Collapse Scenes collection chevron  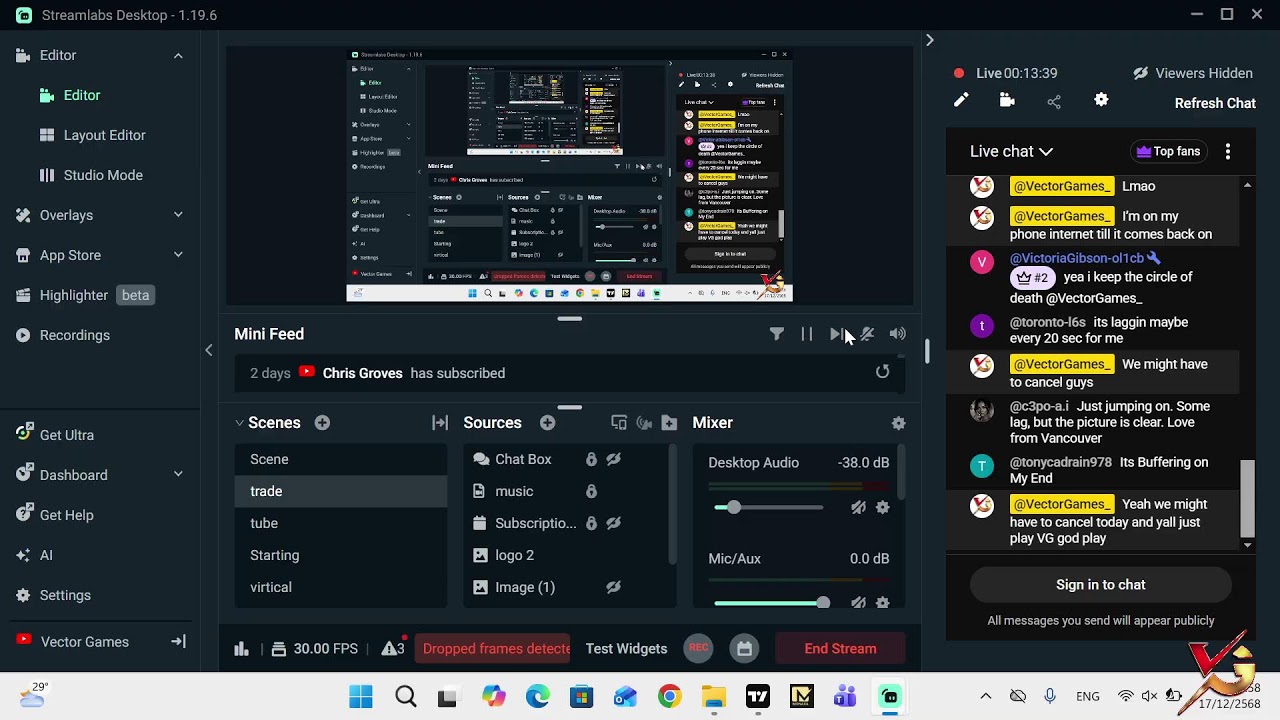[239, 423]
